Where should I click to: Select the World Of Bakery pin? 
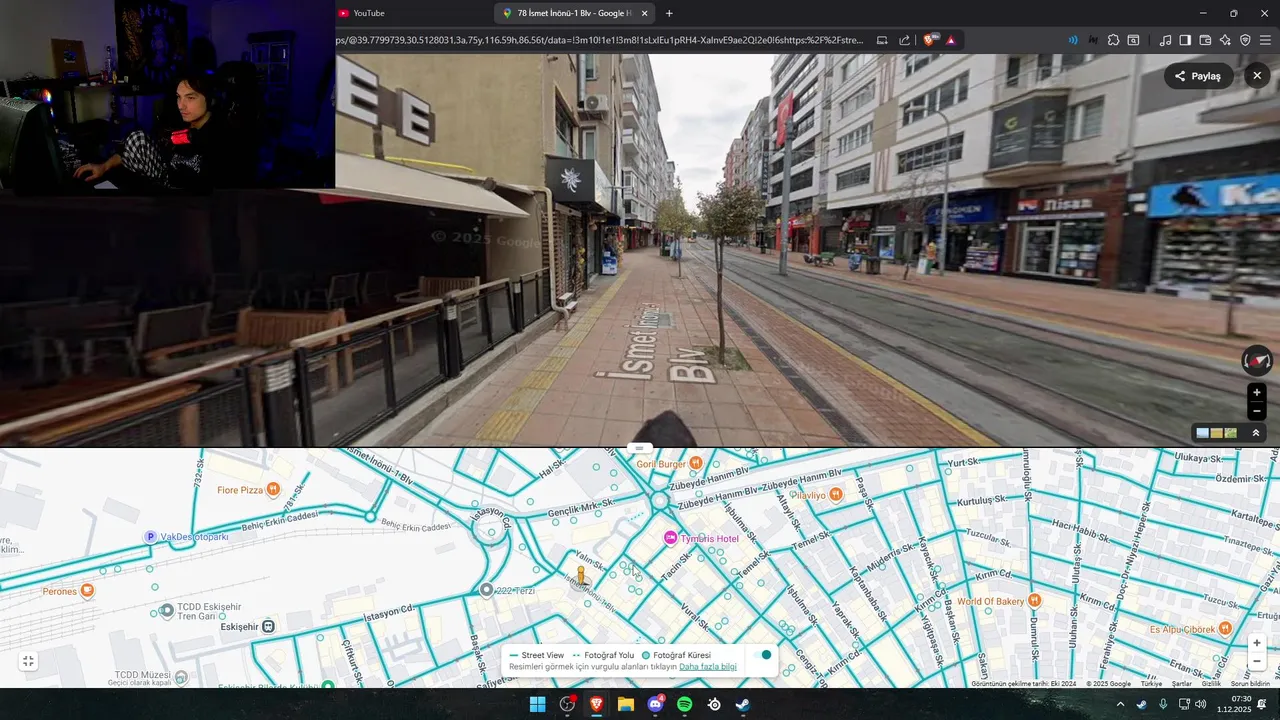(1034, 601)
